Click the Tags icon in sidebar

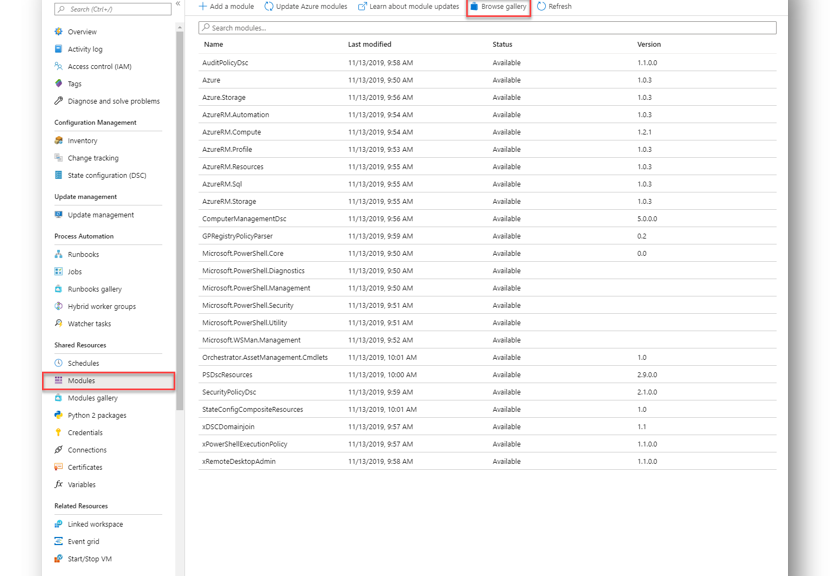click(x=58, y=84)
